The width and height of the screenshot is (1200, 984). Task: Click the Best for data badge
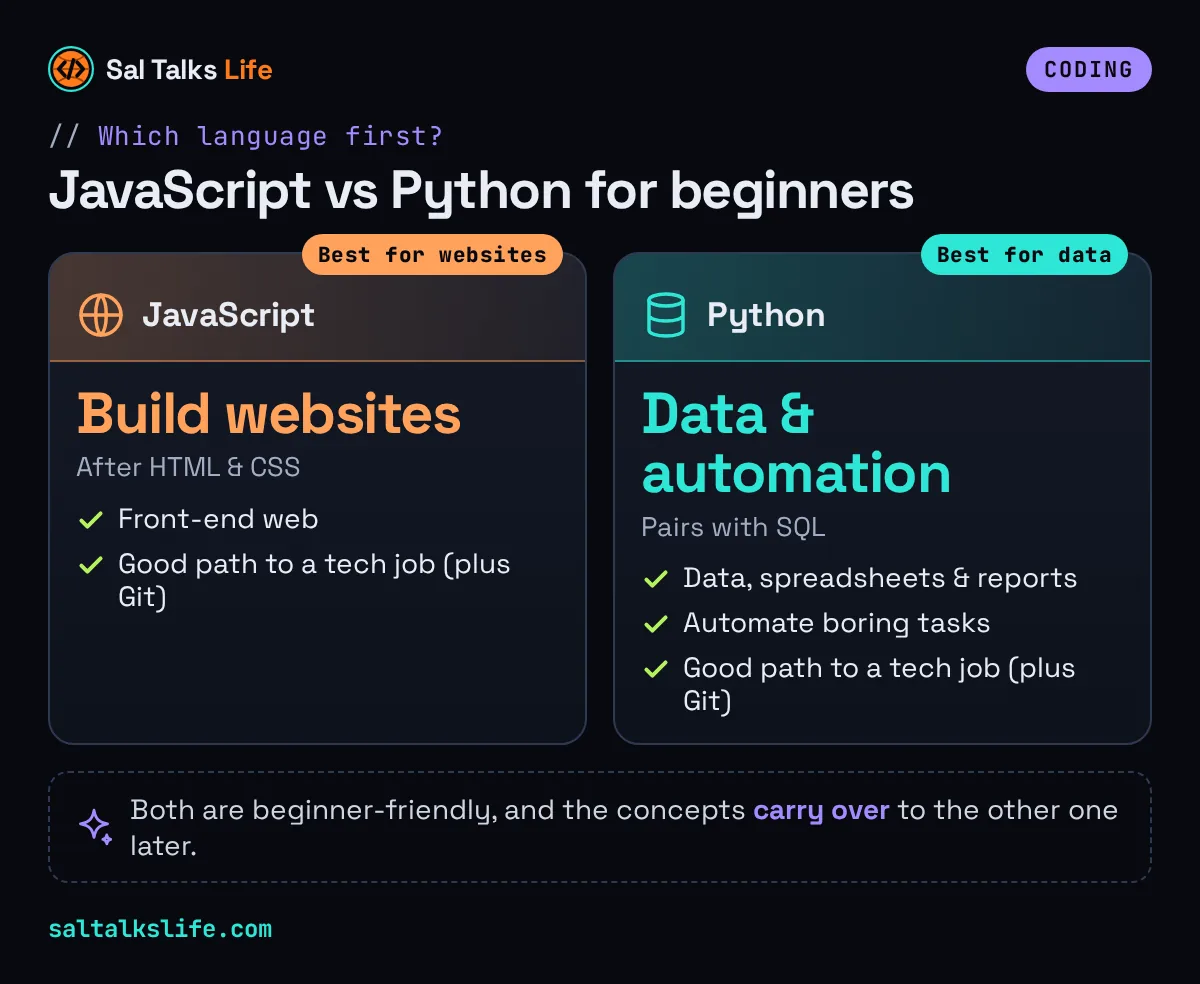click(1024, 255)
